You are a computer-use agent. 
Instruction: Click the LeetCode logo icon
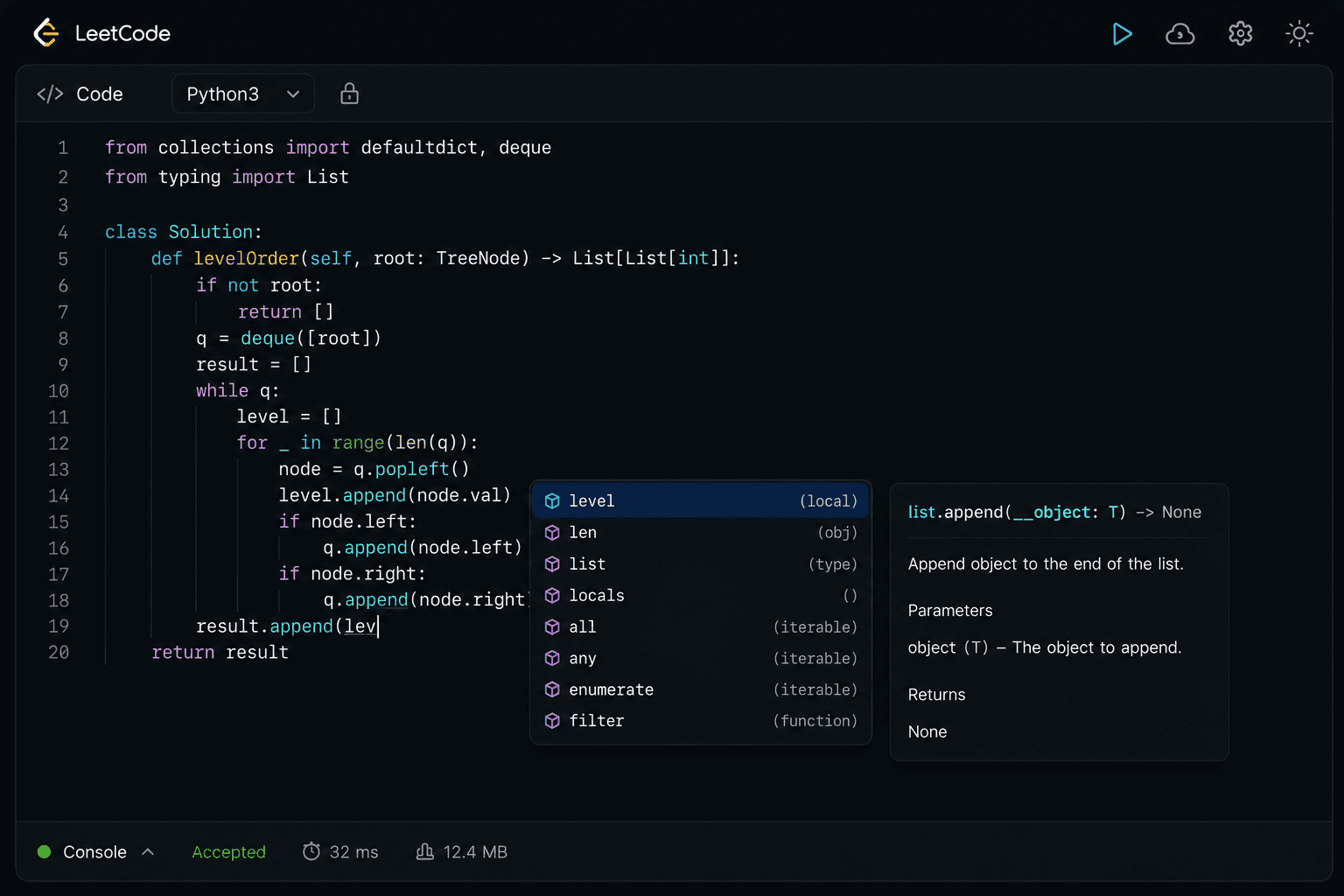[x=45, y=33]
